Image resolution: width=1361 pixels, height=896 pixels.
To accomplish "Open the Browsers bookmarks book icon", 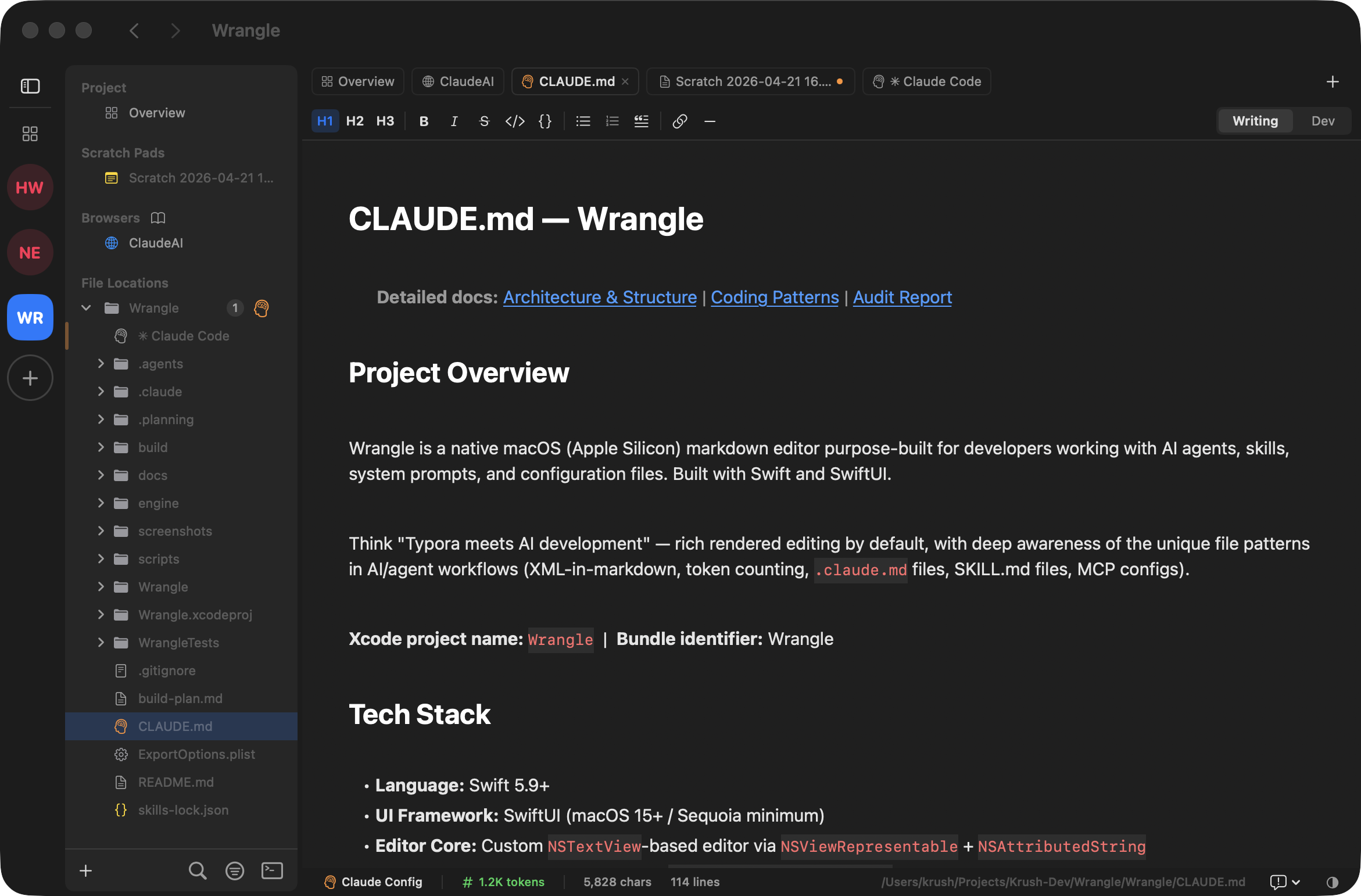I will click(x=158, y=218).
